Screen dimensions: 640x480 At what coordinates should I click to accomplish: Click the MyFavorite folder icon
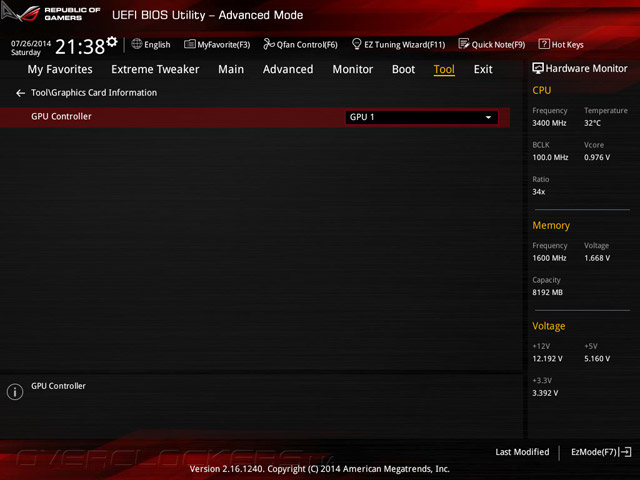[x=189, y=44]
